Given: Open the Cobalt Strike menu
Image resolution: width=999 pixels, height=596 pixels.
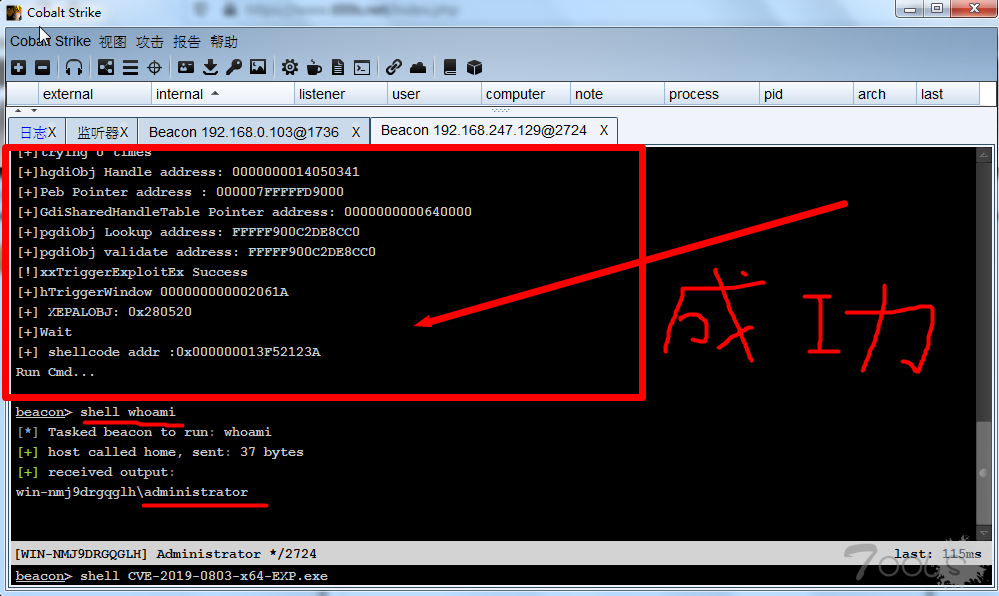Looking at the screenshot, I should click(50, 41).
